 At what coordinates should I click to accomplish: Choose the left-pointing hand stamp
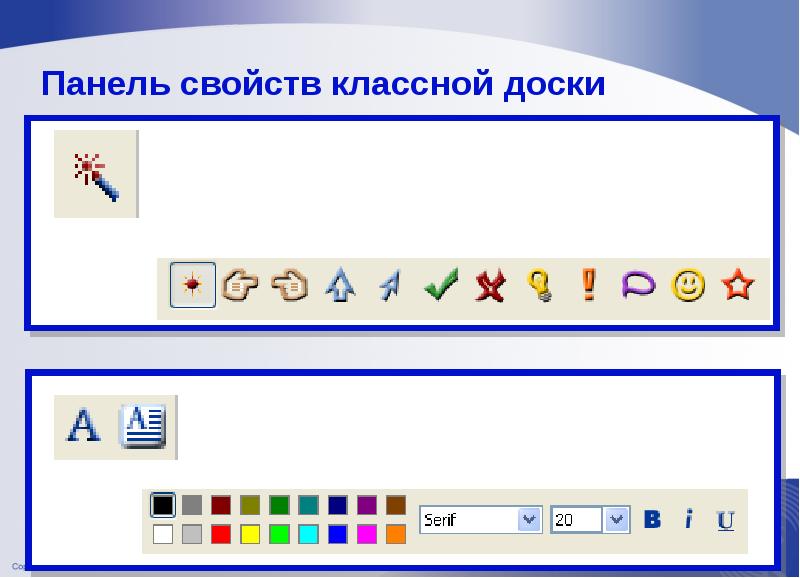coord(290,286)
